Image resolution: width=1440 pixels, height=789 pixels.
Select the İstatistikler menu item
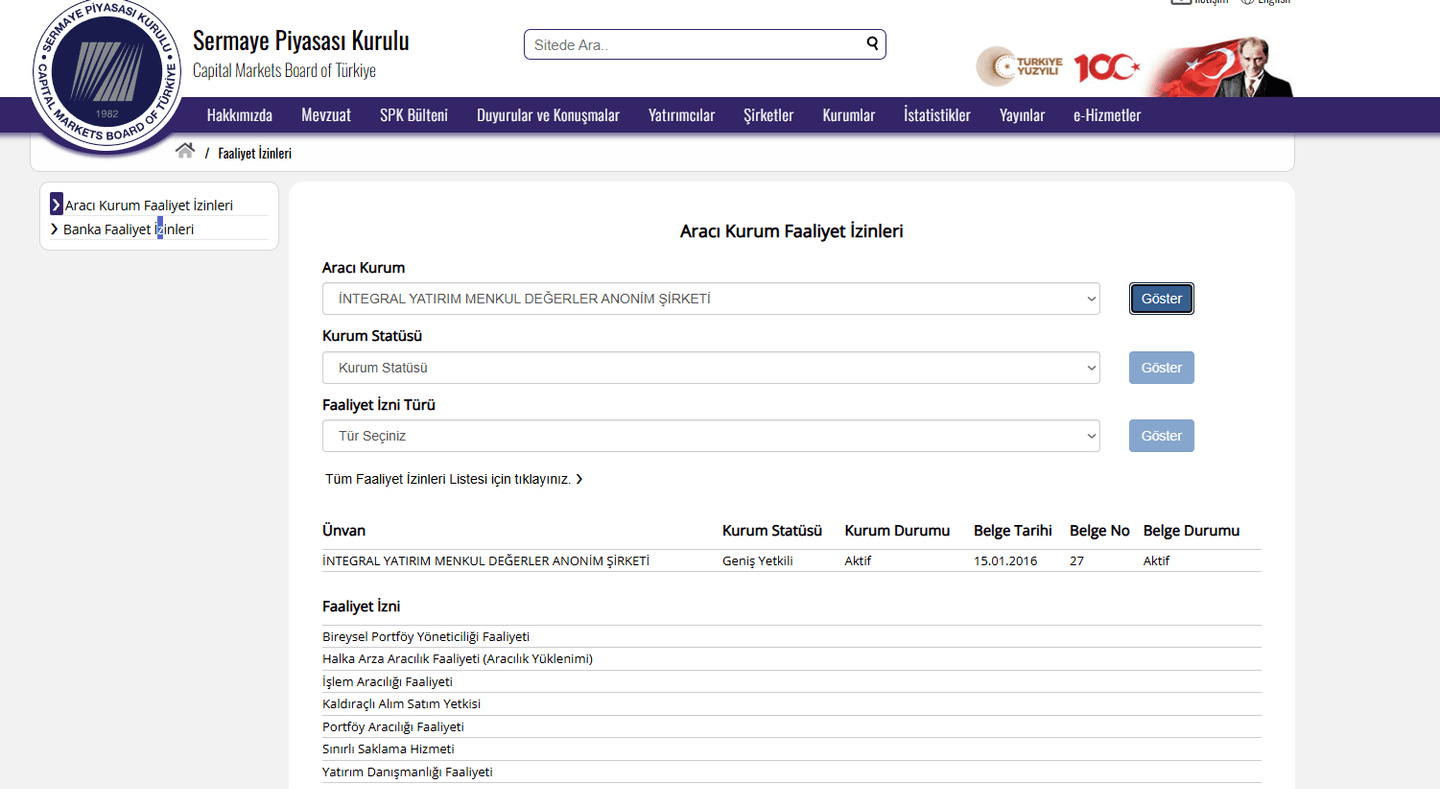coord(936,115)
